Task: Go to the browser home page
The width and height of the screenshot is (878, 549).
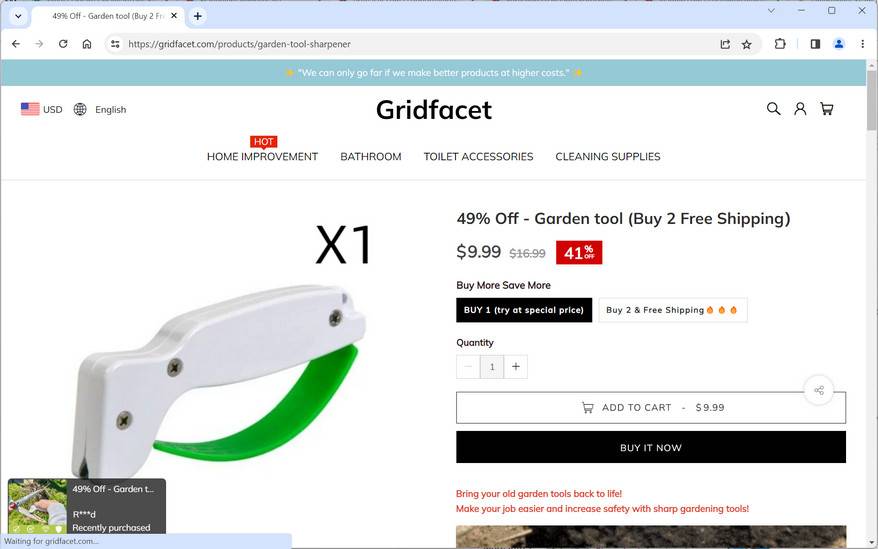Action: [x=87, y=44]
